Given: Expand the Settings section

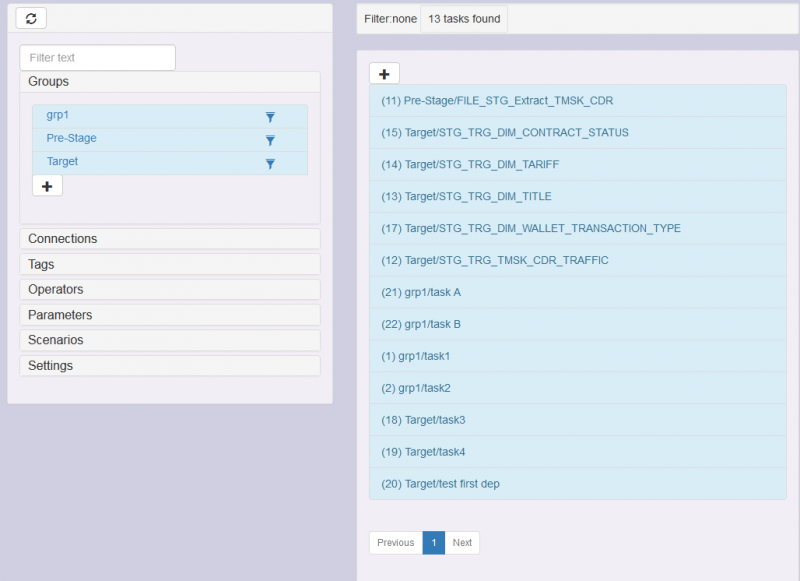Looking at the screenshot, I should 170,365.
